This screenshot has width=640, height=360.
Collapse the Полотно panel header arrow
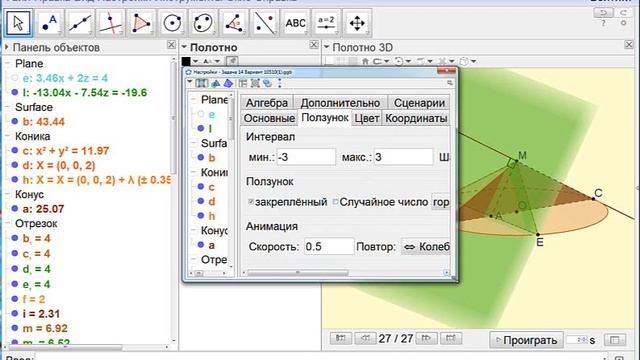click(x=184, y=47)
